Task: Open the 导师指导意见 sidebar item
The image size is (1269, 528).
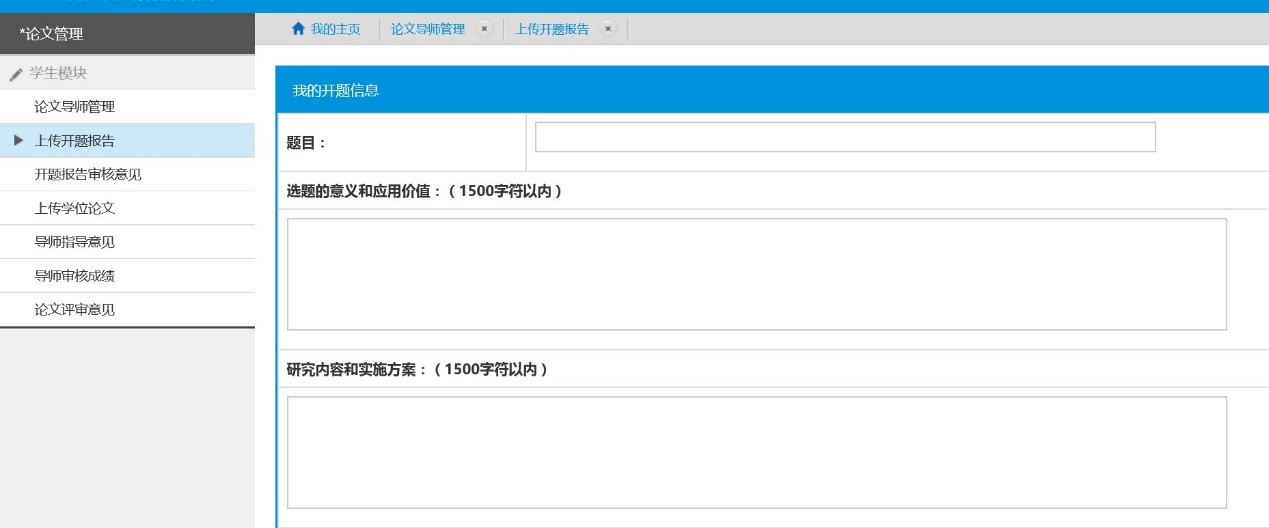Action: 75,242
